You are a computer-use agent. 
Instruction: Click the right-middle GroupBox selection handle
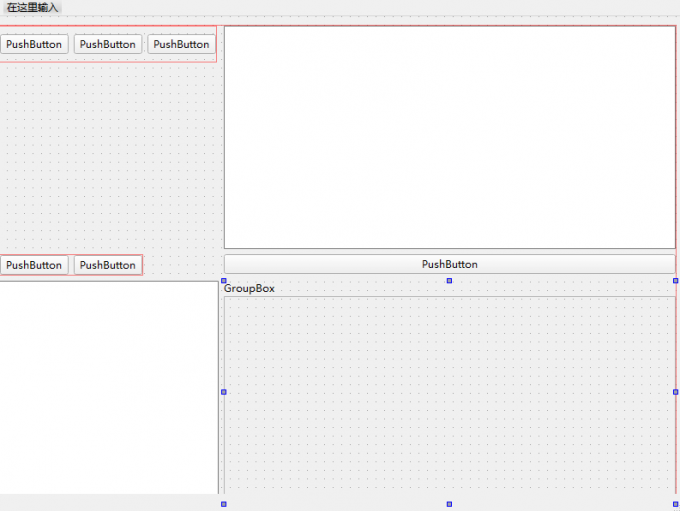(x=677, y=392)
